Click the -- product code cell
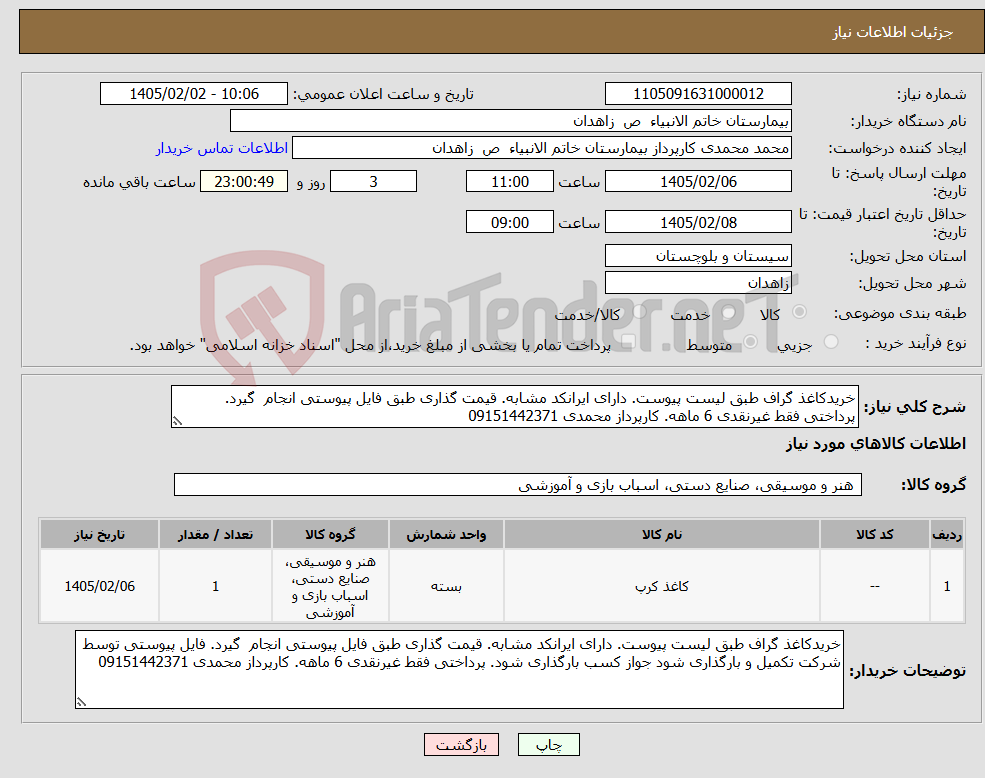The height and width of the screenshot is (778, 985). tap(874, 586)
